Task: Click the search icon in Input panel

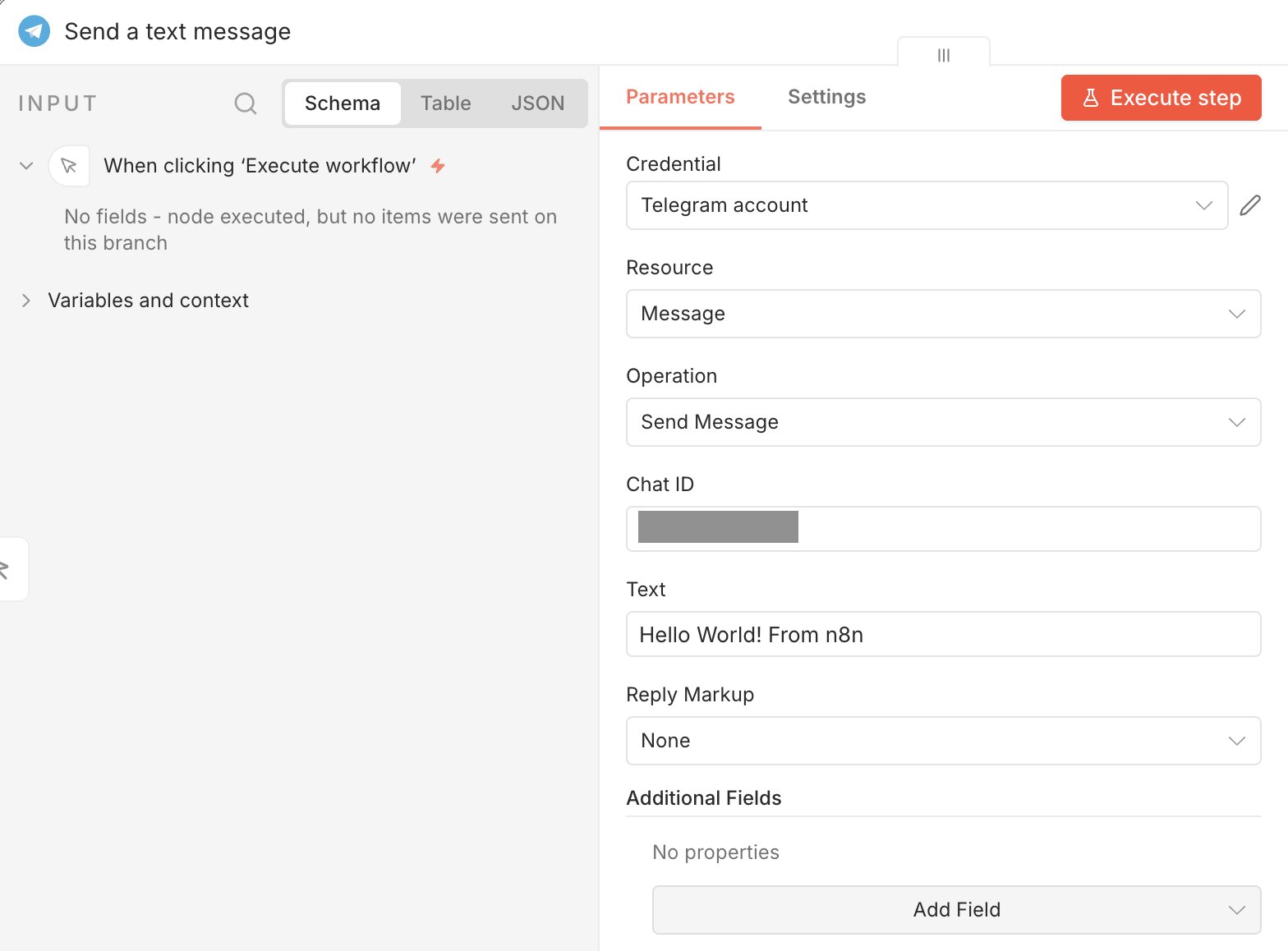Action: click(245, 103)
